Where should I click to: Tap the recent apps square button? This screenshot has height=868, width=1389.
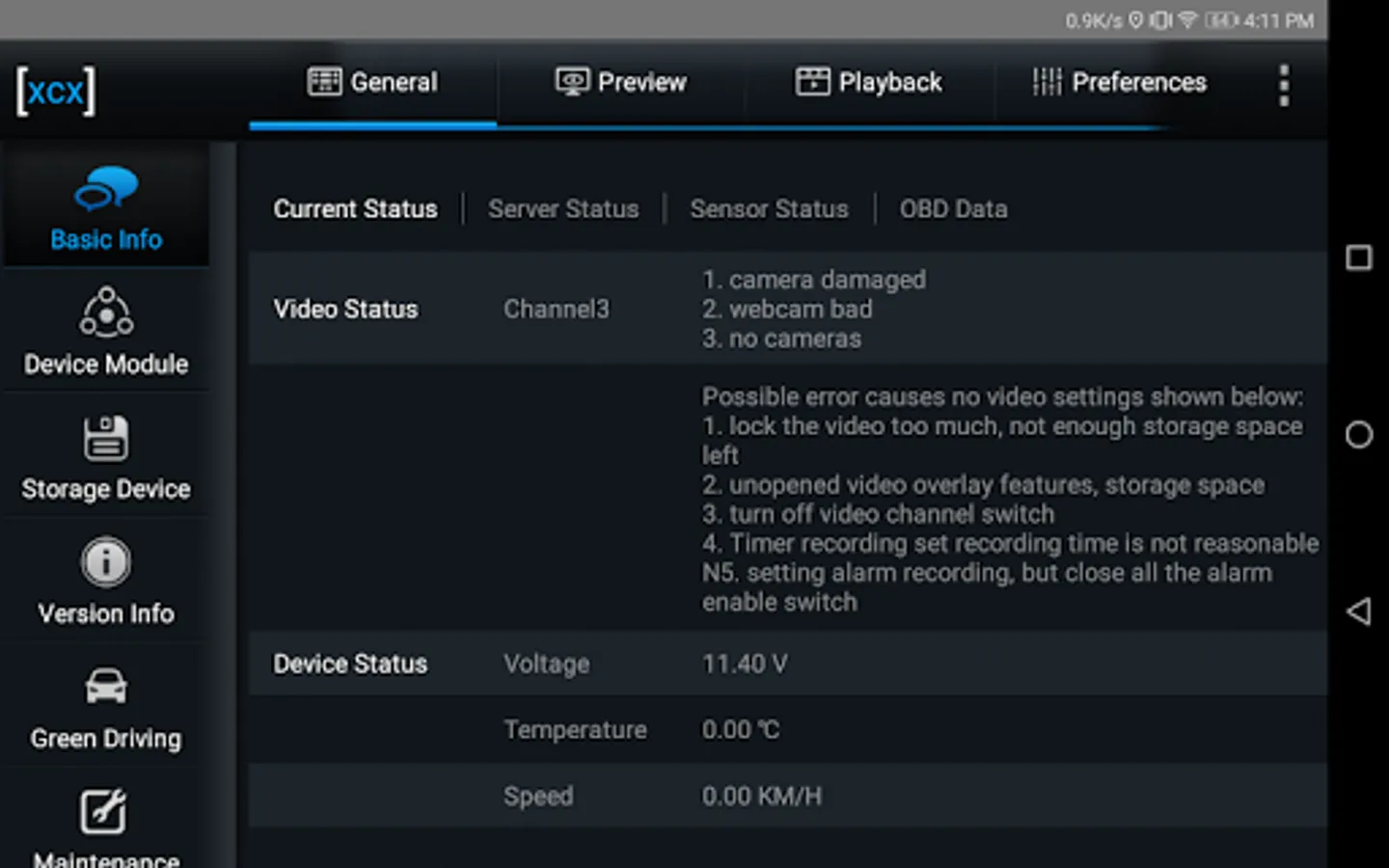coord(1358,258)
